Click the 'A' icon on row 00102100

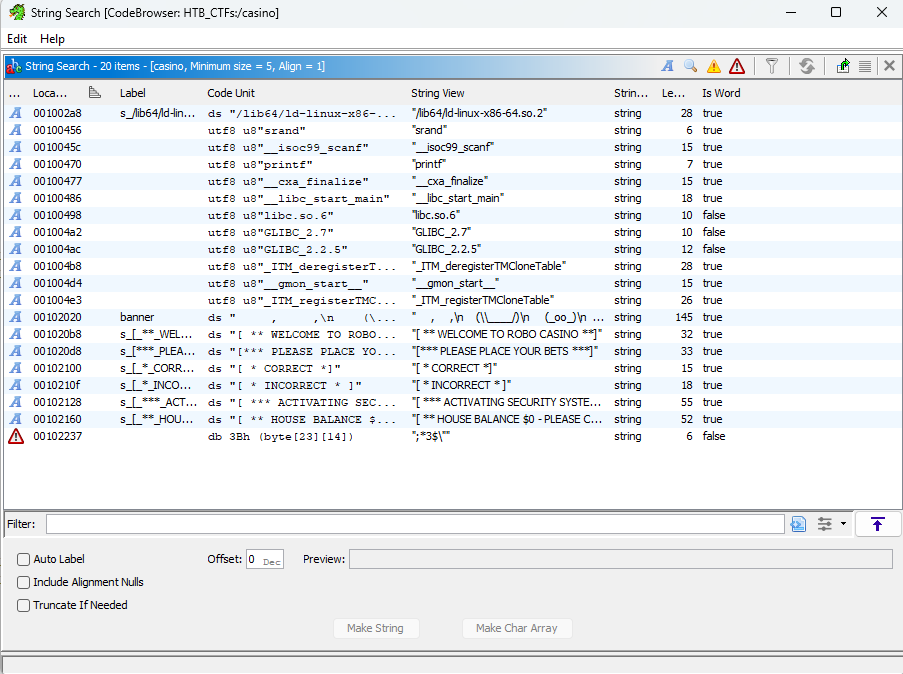click(16, 368)
